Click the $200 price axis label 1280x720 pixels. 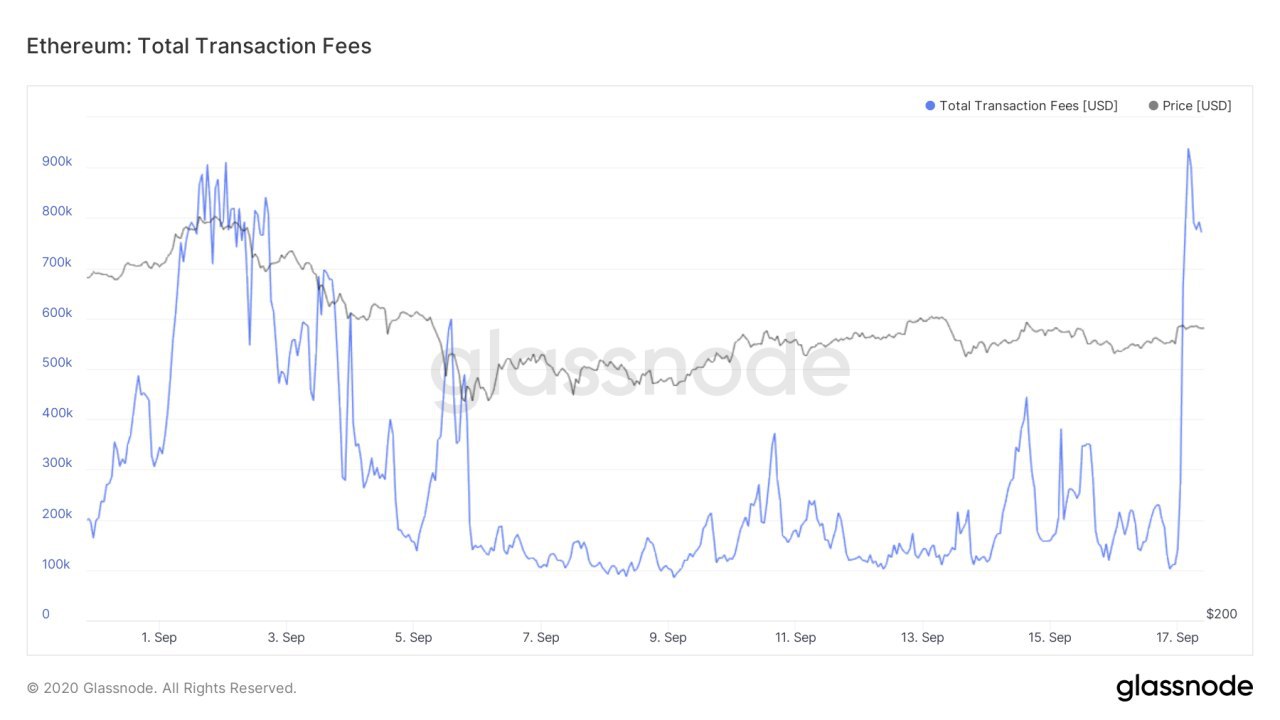[1221, 614]
